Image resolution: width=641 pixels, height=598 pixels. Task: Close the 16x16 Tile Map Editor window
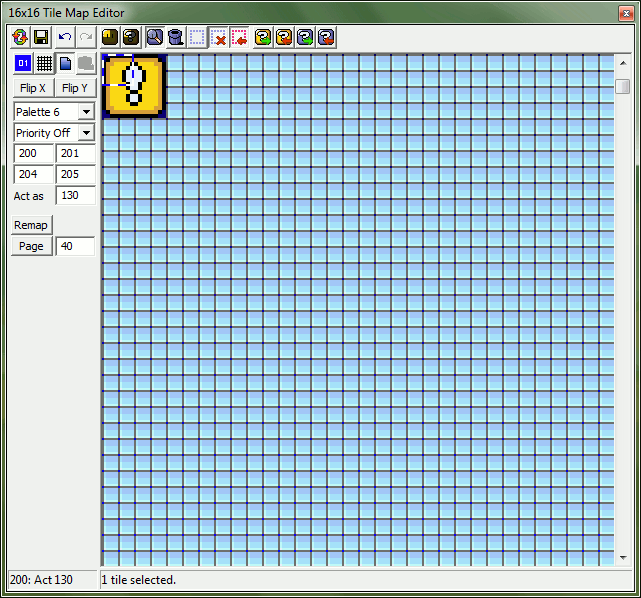tap(626, 13)
